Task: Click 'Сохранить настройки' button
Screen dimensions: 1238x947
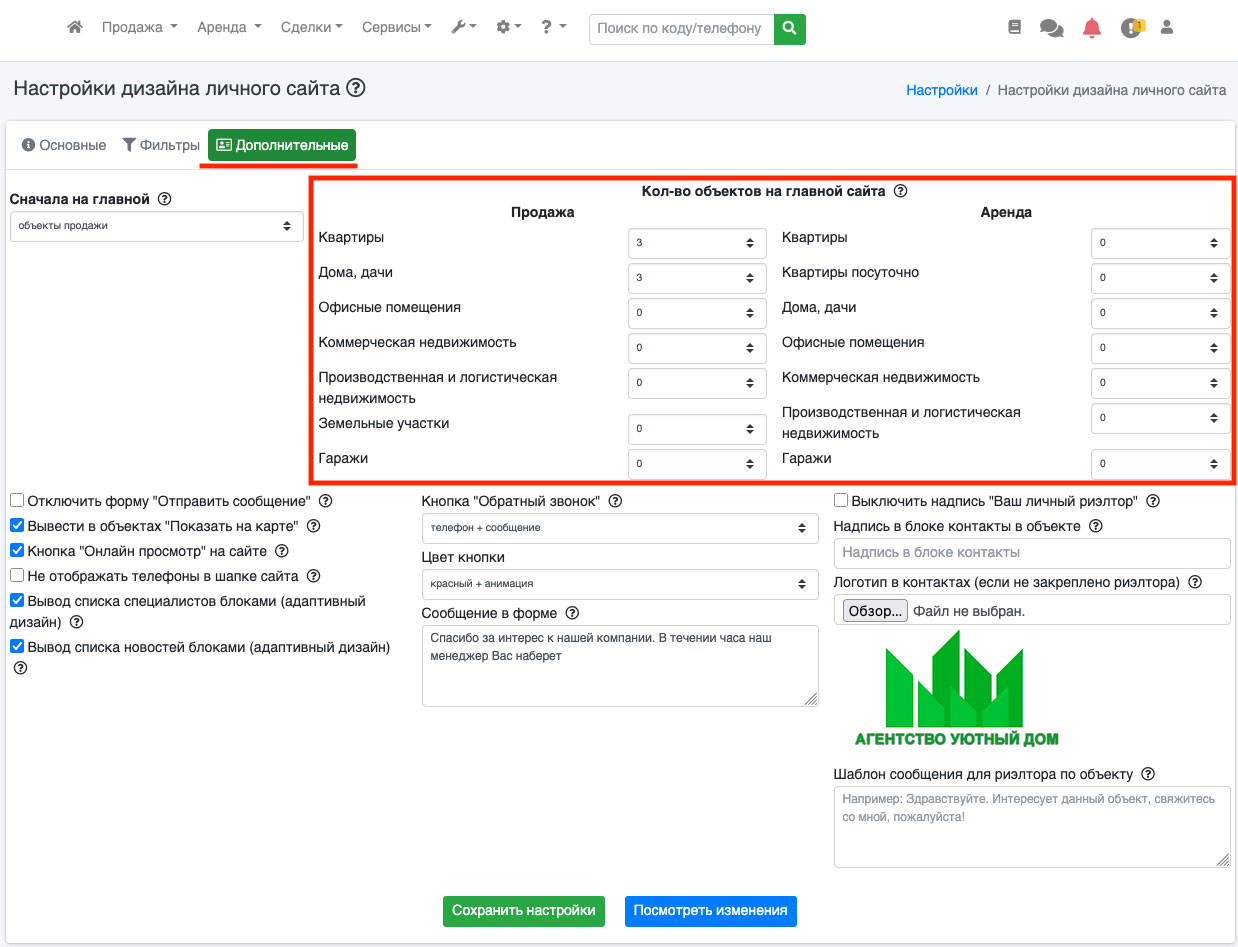Action: (524, 911)
